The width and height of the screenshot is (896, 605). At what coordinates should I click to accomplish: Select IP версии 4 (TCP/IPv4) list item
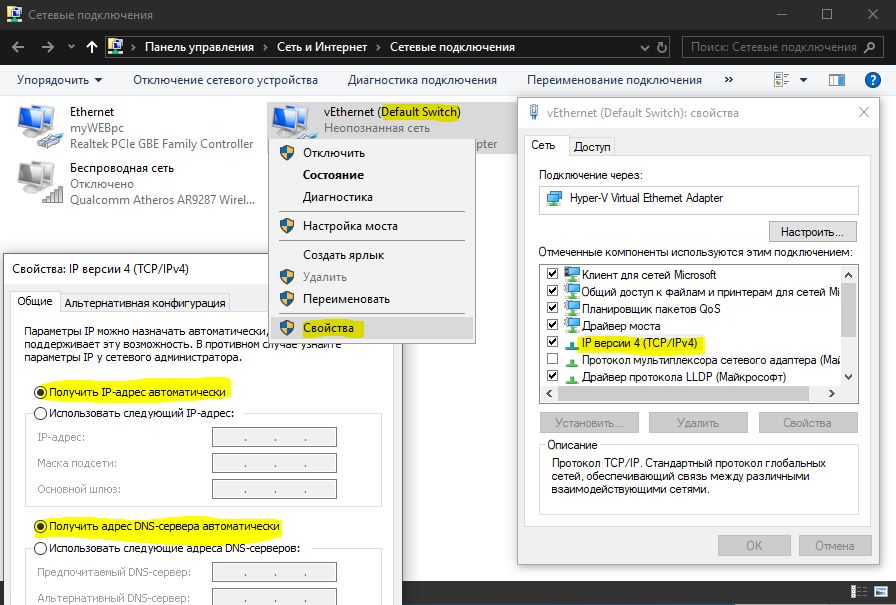pyautogui.click(x=639, y=343)
